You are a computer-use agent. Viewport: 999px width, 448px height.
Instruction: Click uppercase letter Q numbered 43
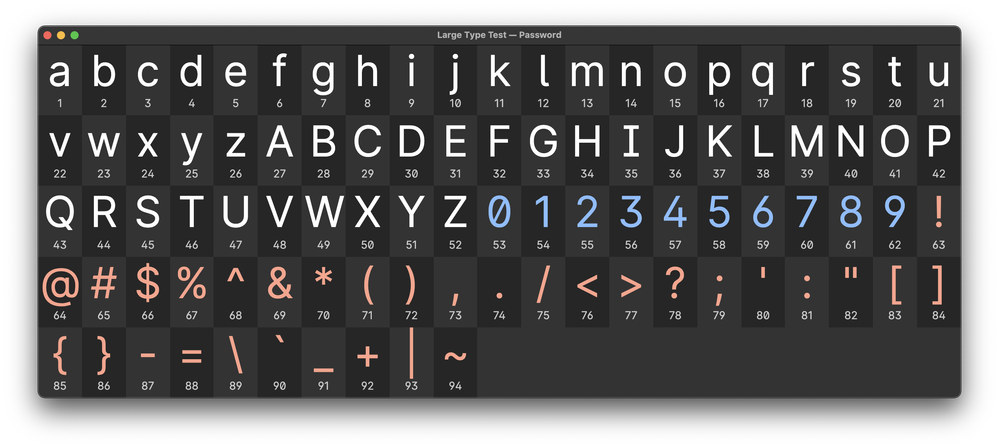(60, 216)
